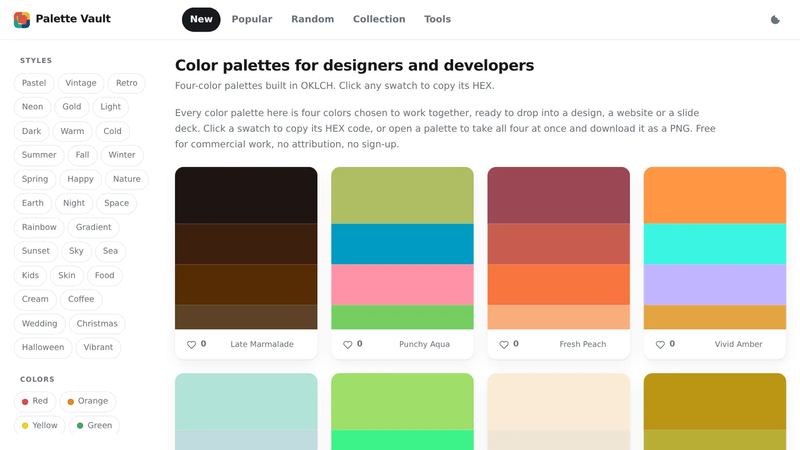Pick the Happy style tag
This screenshot has width=800, height=450.
[81, 179]
